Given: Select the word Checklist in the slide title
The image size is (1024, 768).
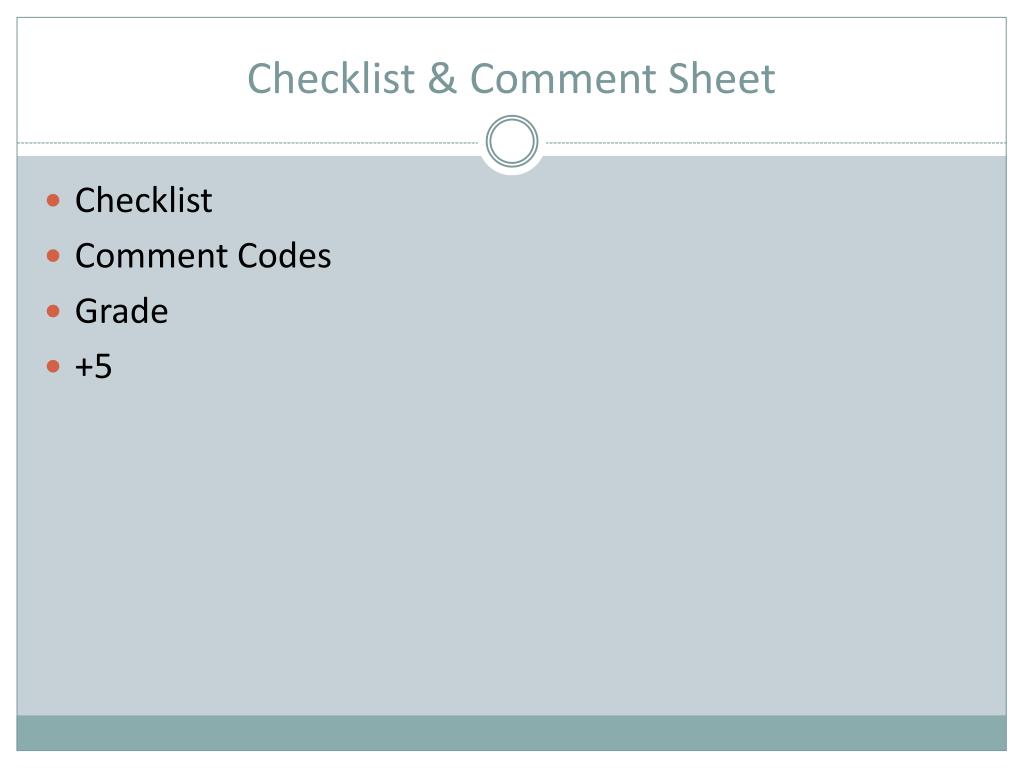Looking at the screenshot, I should pos(331,78).
